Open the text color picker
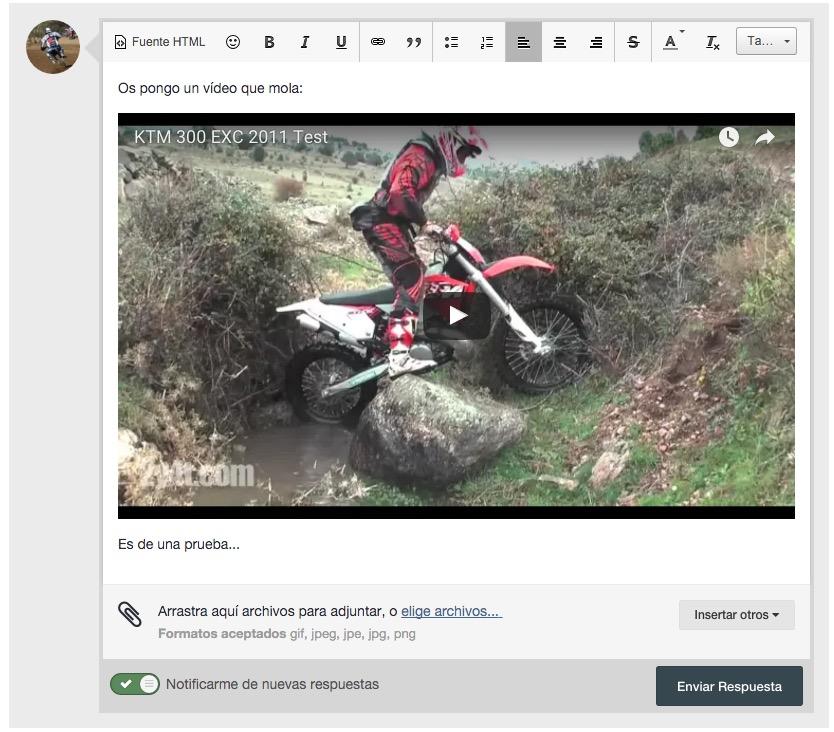The width and height of the screenshot is (834, 732). (x=671, y=42)
